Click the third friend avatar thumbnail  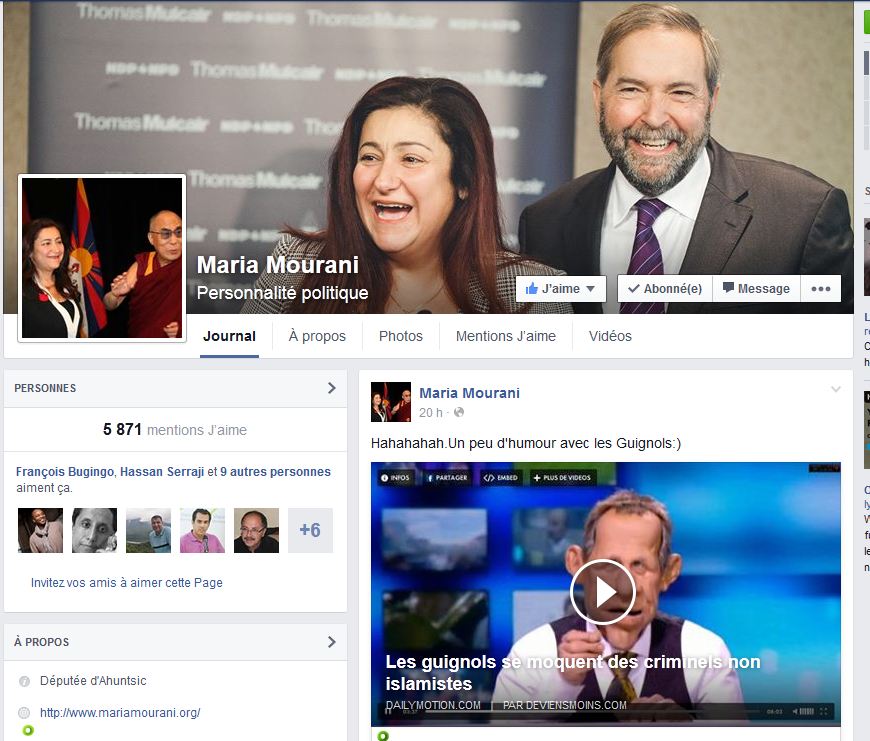coord(148,530)
